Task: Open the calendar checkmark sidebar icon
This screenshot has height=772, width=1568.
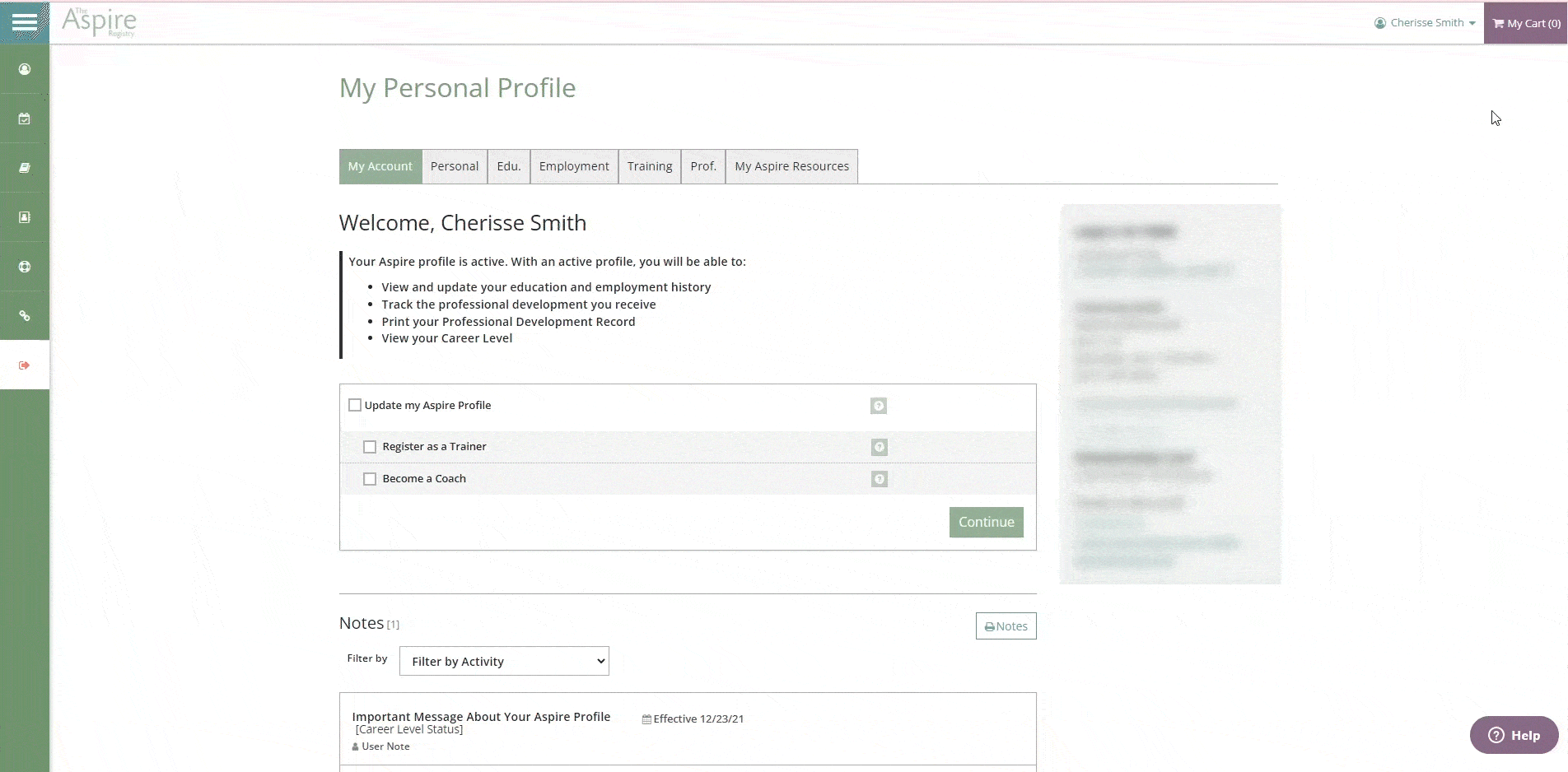Action: (25, 119)
